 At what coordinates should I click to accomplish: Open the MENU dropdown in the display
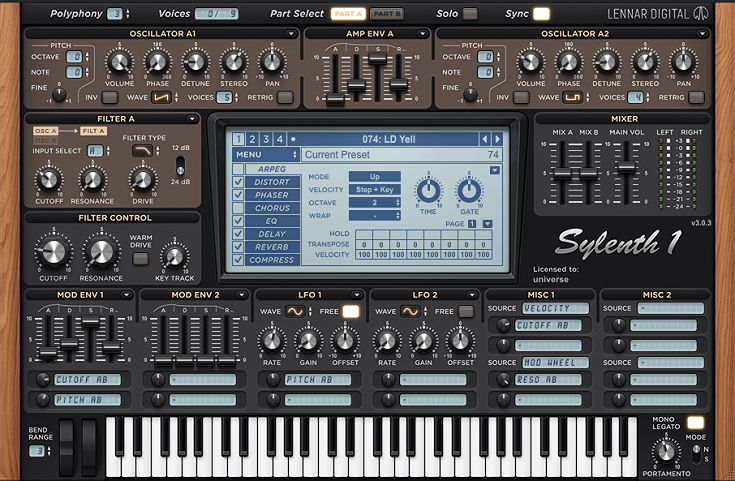pos(266,154)
